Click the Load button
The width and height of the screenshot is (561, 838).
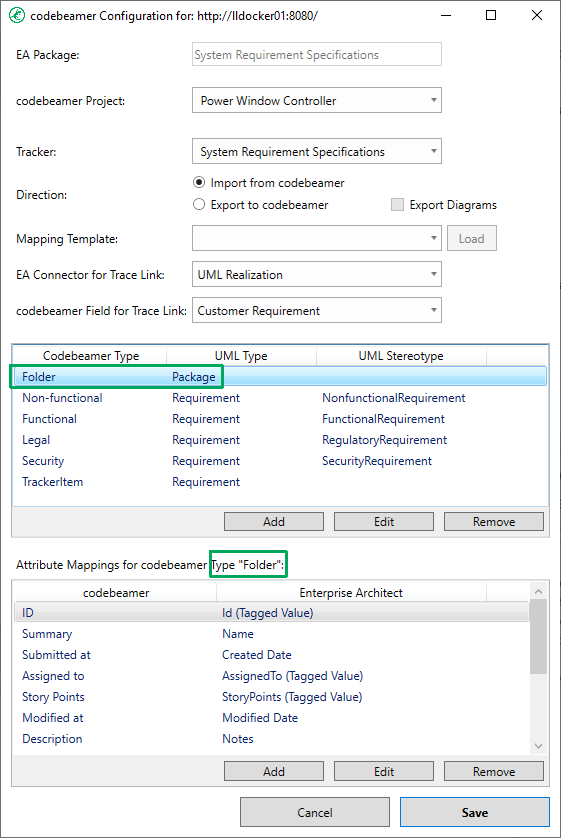point(472,238)
